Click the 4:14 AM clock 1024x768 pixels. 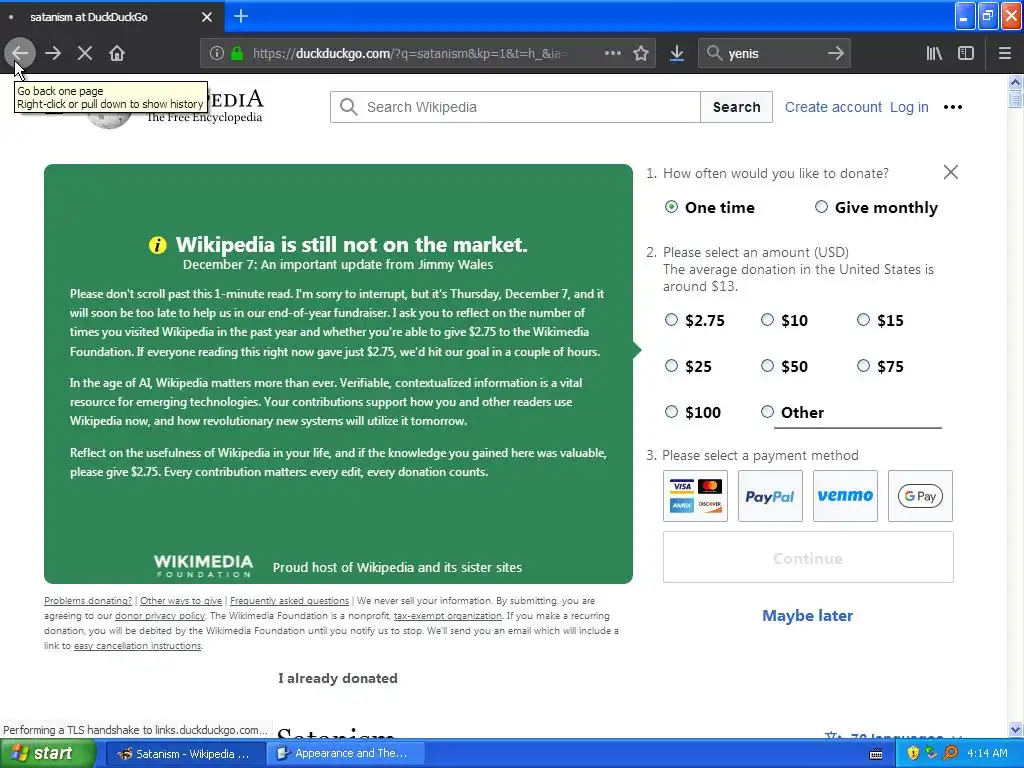pos(987,754)
